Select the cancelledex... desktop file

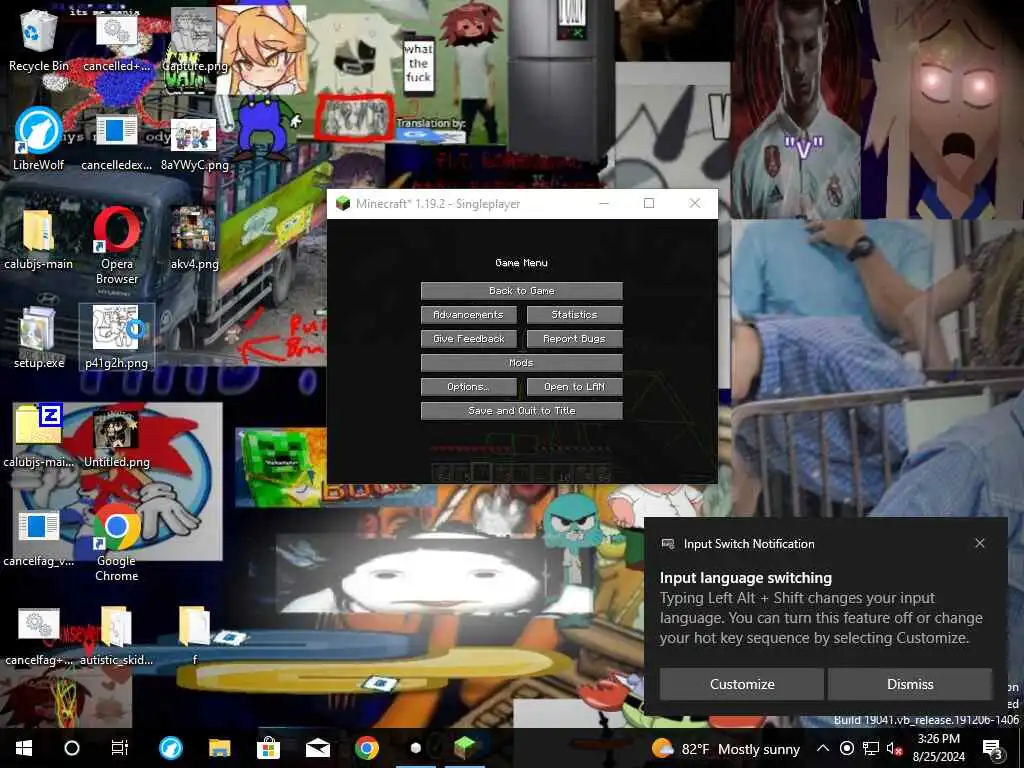point(116,143)
